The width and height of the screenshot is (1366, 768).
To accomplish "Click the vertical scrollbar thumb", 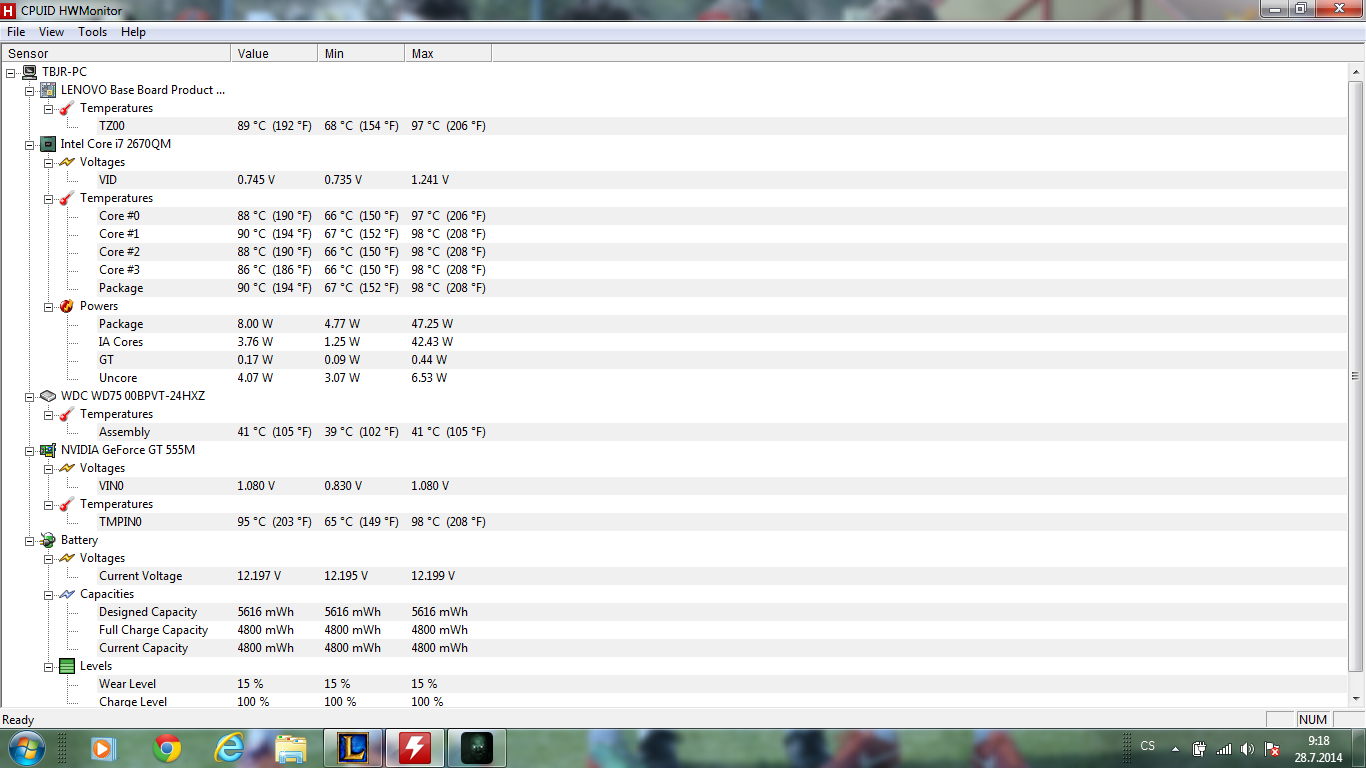I will 1355,376.
